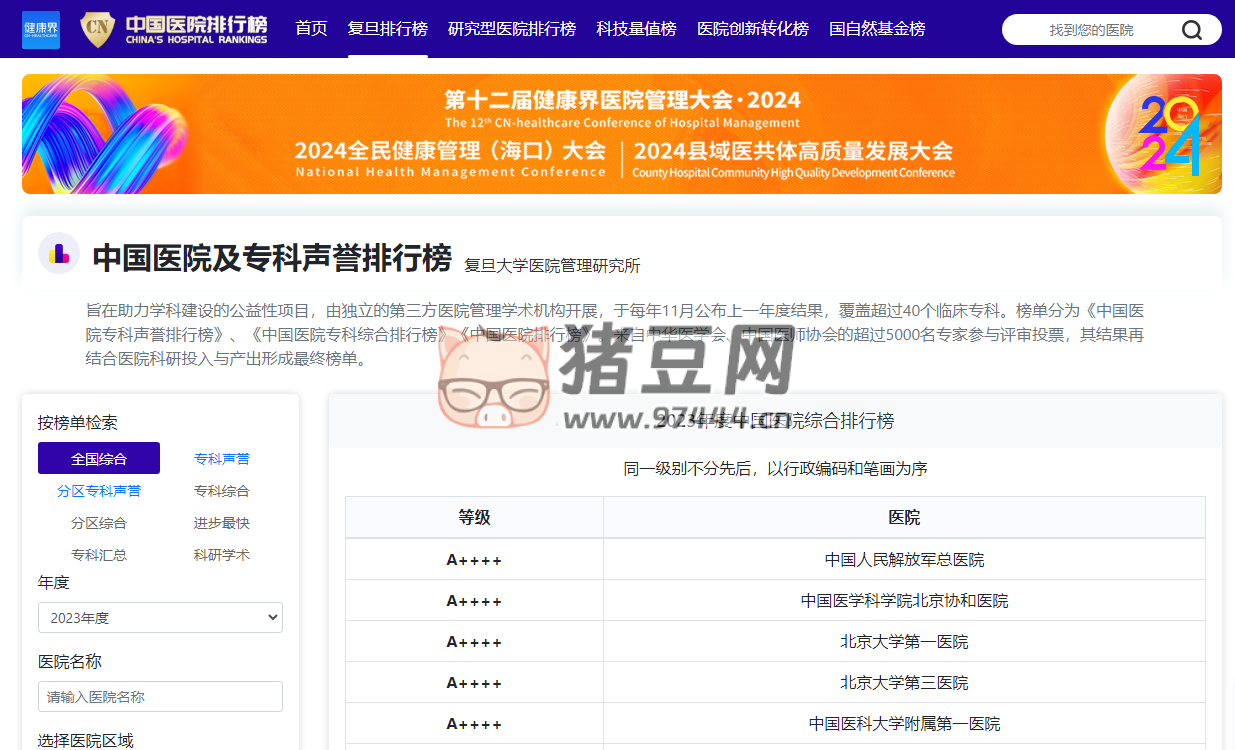Image resolution: width=1235 pixels, height=750 pixels.
Task: Click the 中国人民解放军总医院 cell
Action: coord(904,560)
